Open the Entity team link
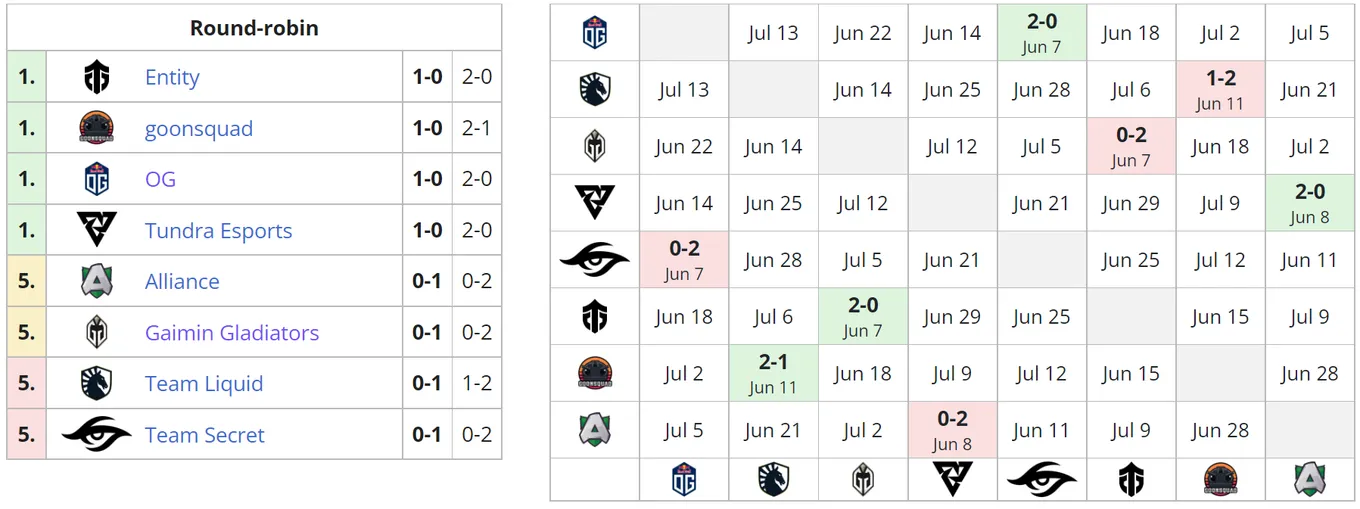The image size is (1360, 509). coord(172,78)
